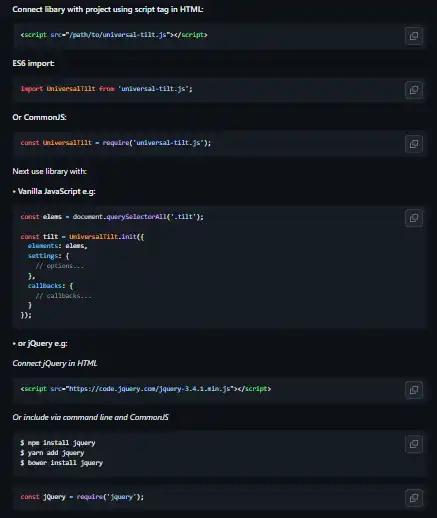
Task: Click 'Connect jQuery in HTML' italic text
Action: click(55, 363)
